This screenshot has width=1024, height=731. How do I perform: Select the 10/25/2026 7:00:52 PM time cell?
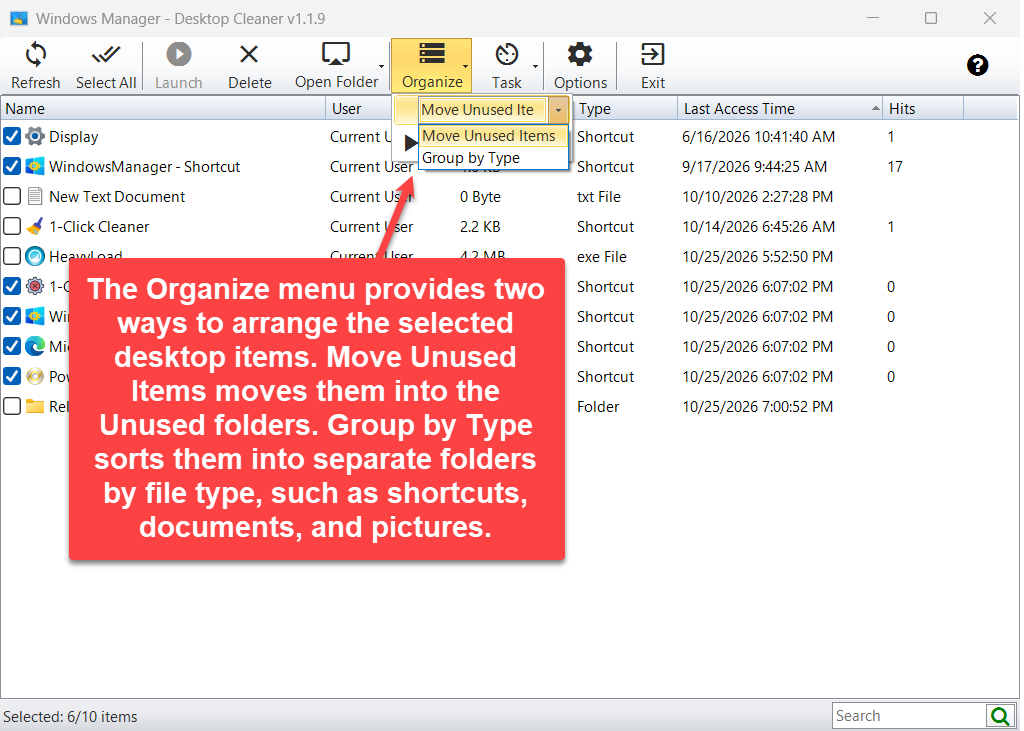pyautogui.click(x=758, y=406)
